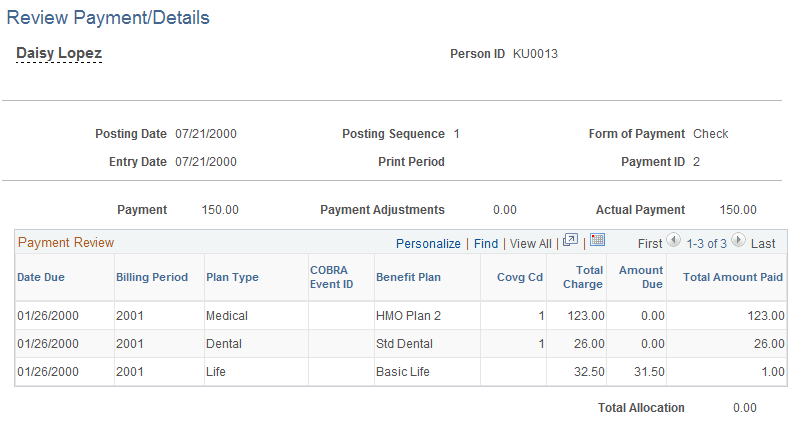Click Total Allocation value 0.00
Image resolution: width=796 pixels, height=423 pixels.
[745, 408]
